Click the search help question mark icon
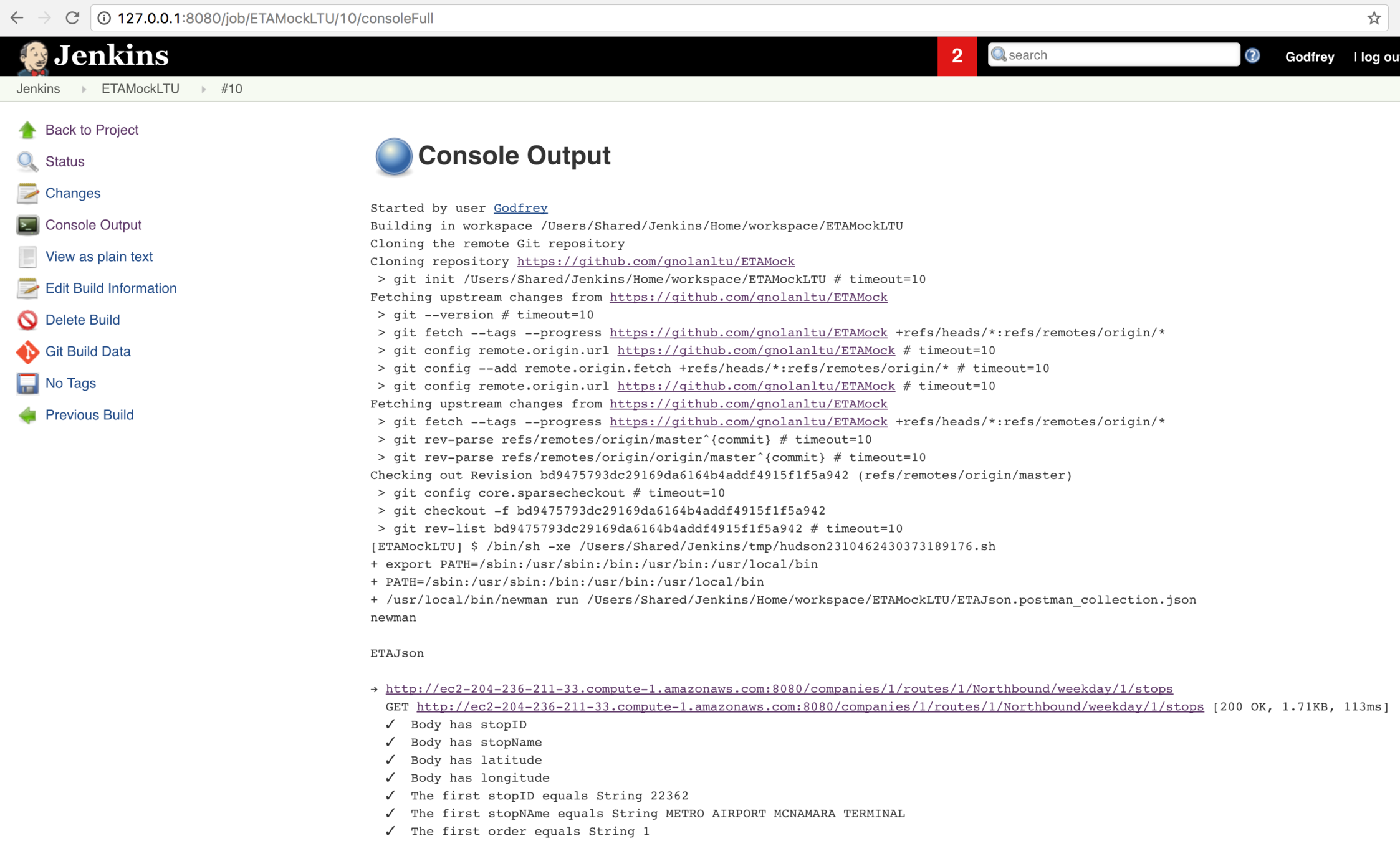This screenshot has height=841, width=1400. pos(1252,55)
